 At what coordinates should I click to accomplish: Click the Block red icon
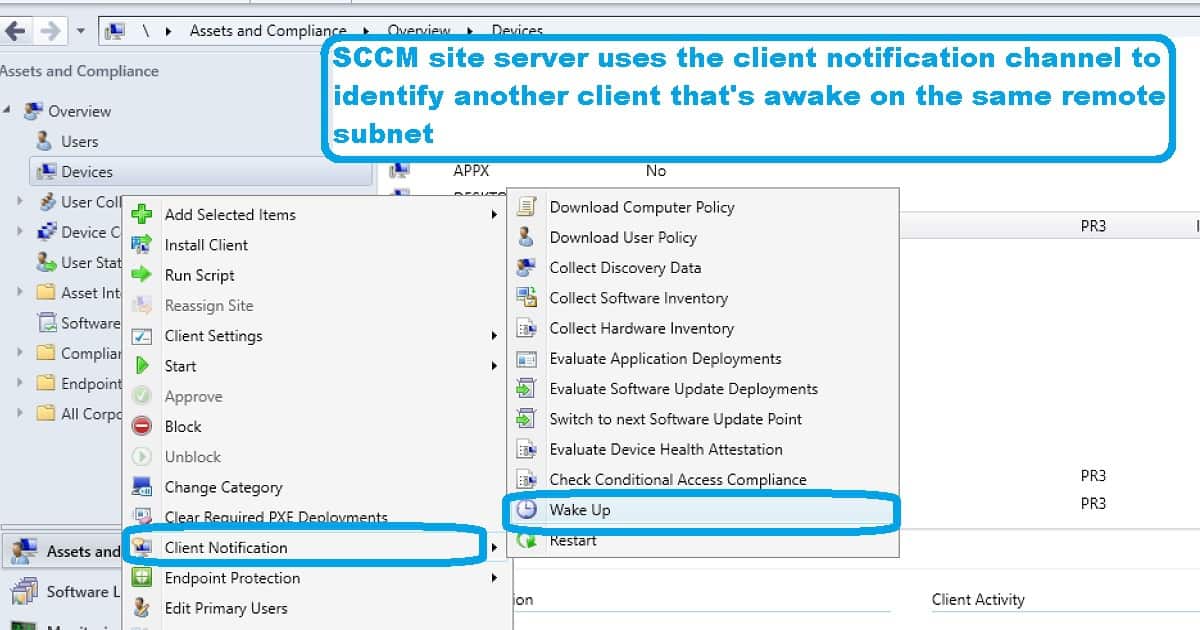point(143,427)
